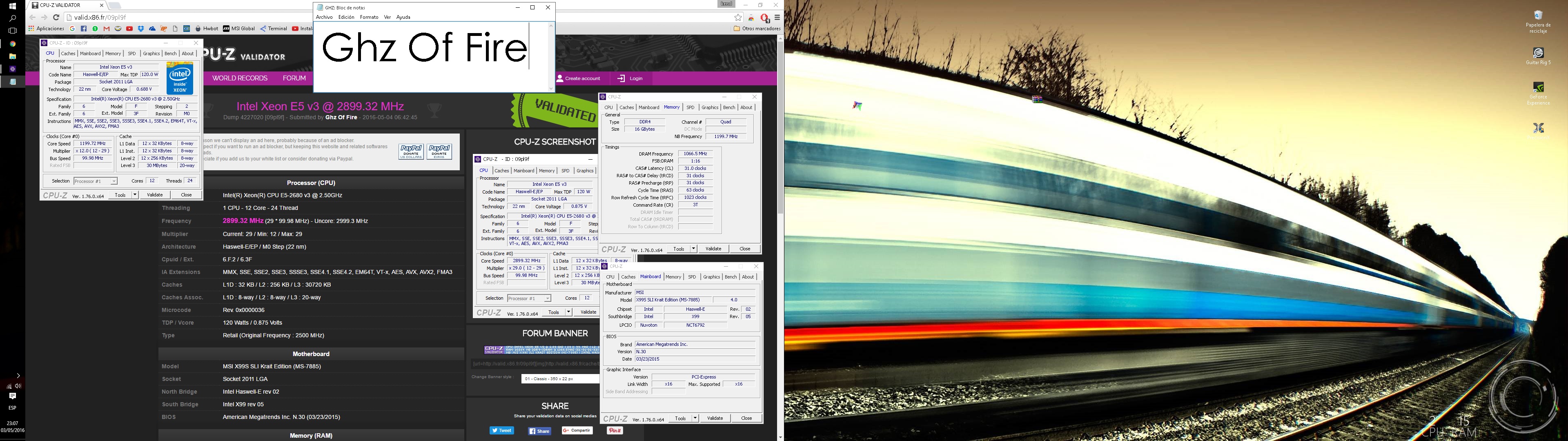Open the Google bookmark icon
Screen dimensions: 1568x441
click(x=72, y=29)
